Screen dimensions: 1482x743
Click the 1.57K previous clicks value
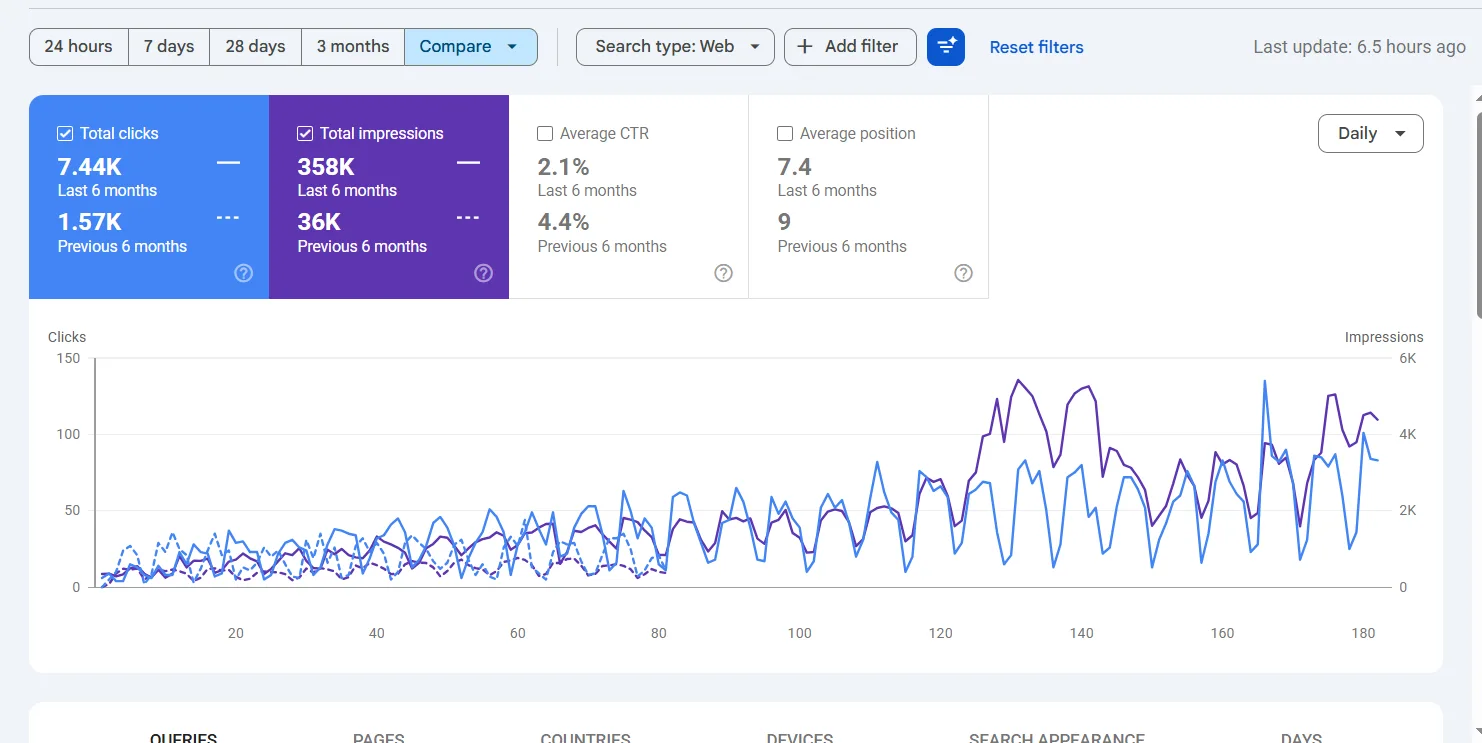[90, 222]
